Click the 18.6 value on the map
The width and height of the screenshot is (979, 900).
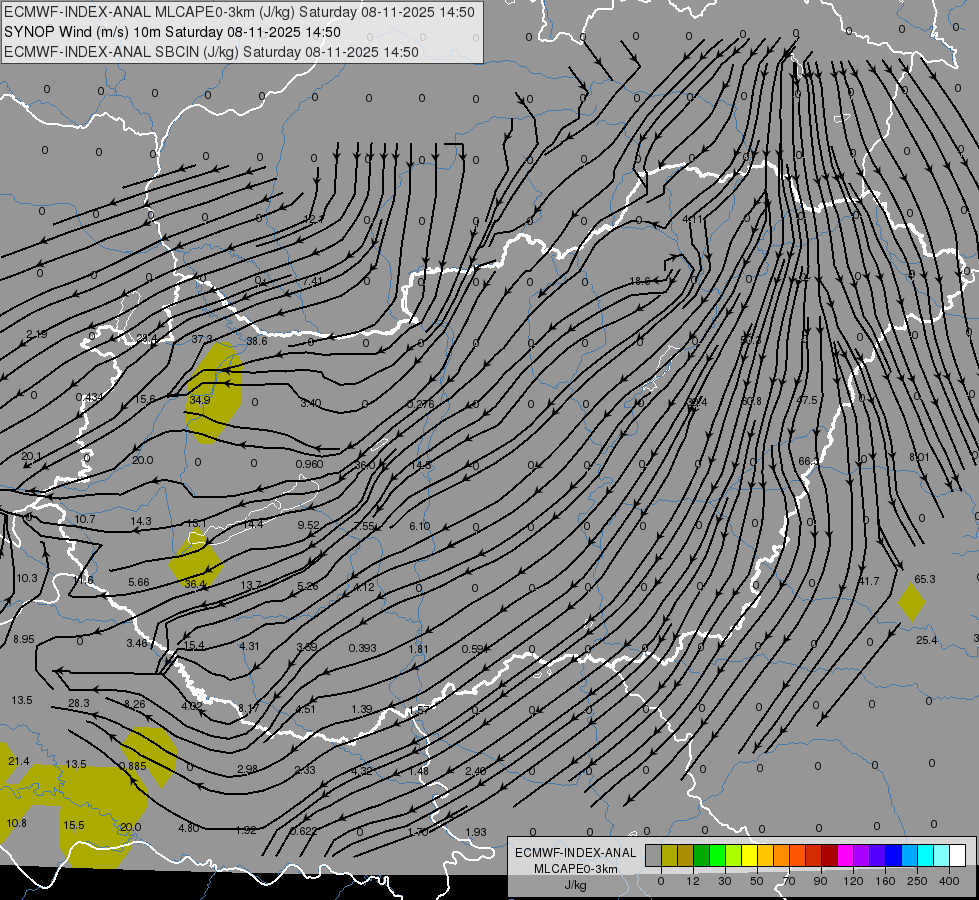coord(640,281)
